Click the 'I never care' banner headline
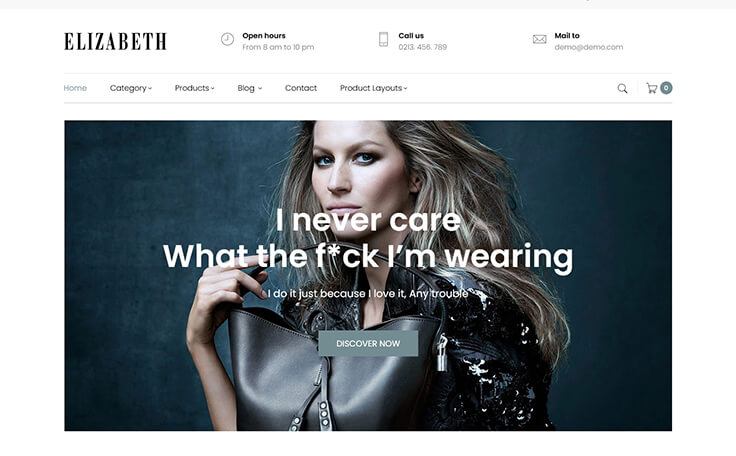The image size is (736, 456). pos(368,220)
